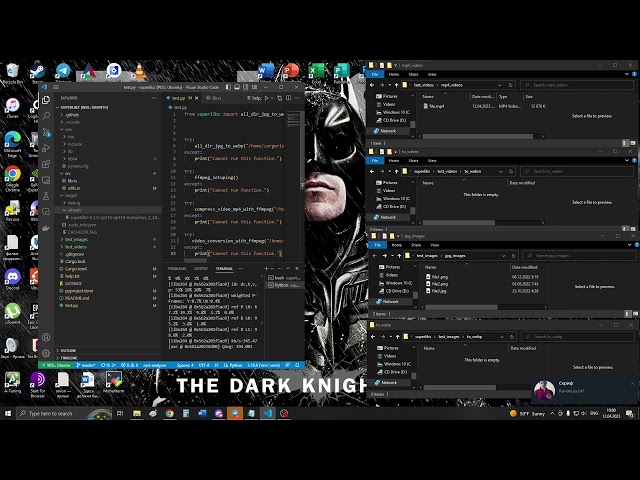Select the TERMINAL panel tab
Screen dimensions: 640x480
(224, 269)
